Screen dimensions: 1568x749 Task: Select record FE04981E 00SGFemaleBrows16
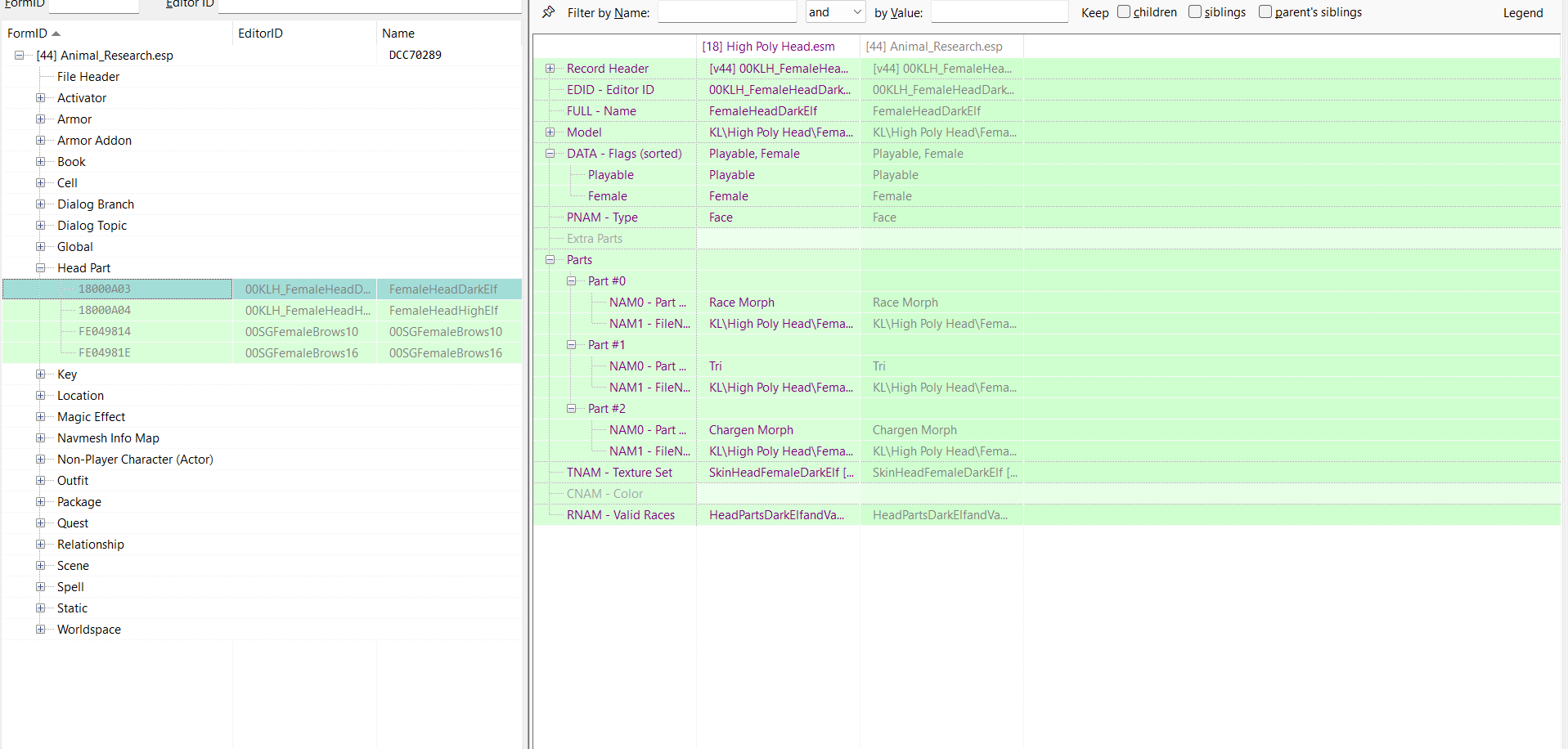(x=262, y=353)
